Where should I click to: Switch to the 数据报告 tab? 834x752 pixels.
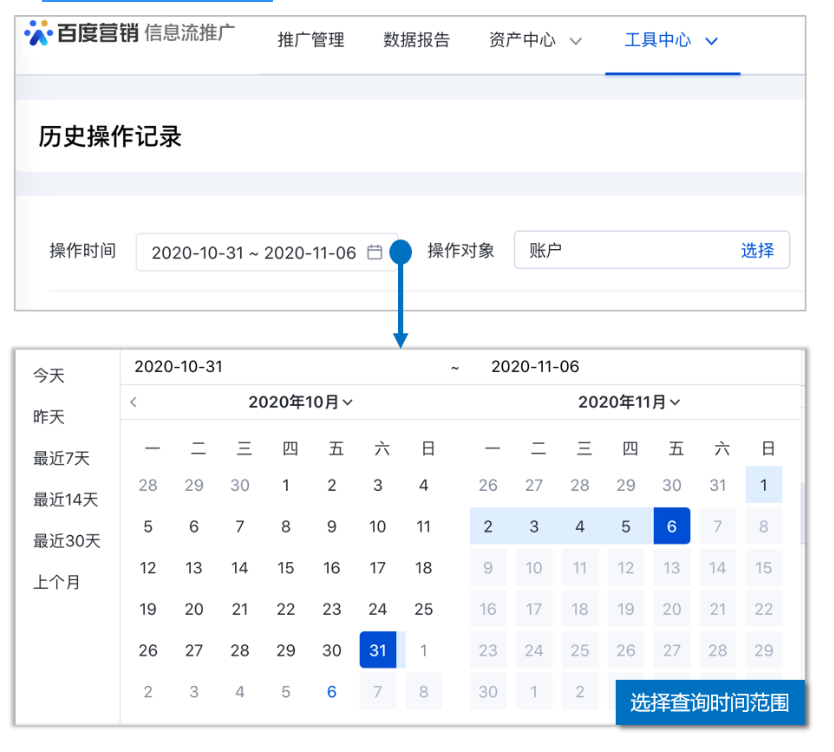(417, 41)
